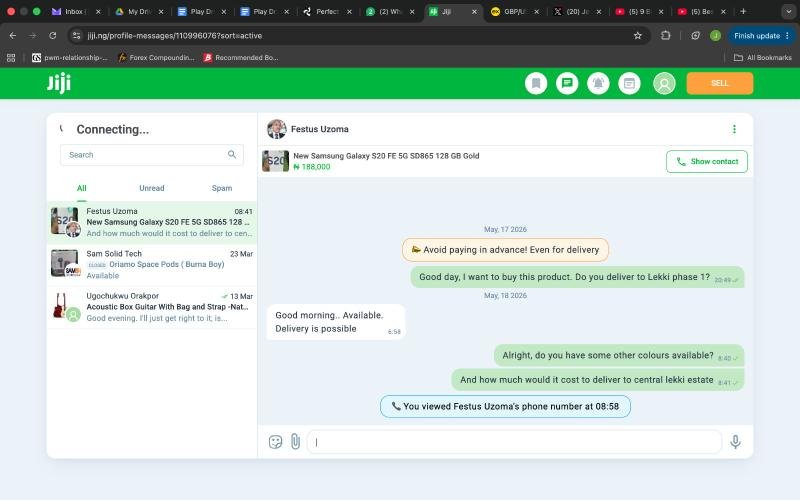Click the message text input box
800x500 pixels.
pyautogui.click(x=514, y=442)
